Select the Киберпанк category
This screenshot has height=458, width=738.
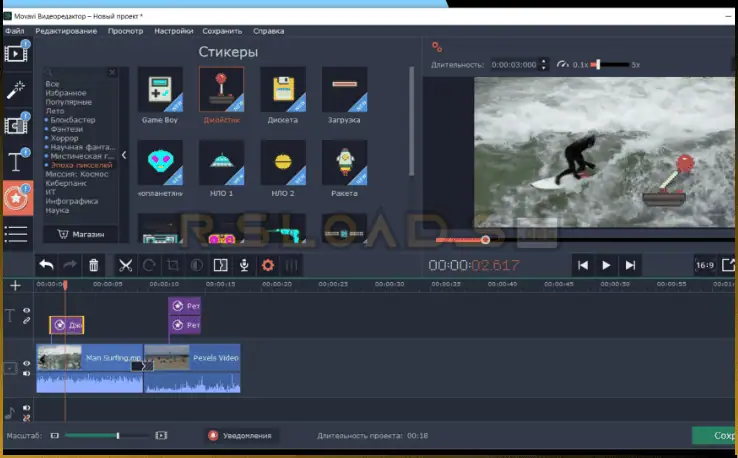[66, 183]
